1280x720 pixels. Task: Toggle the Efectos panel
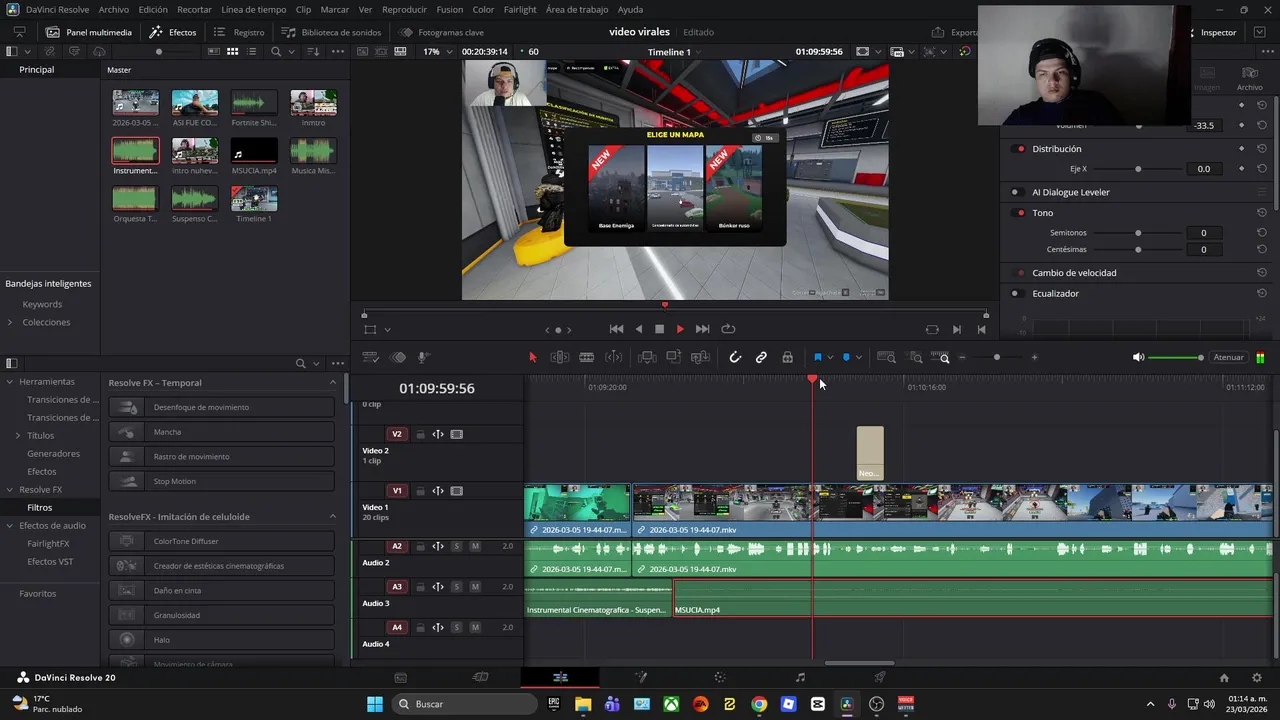click(x=173, y=32)
